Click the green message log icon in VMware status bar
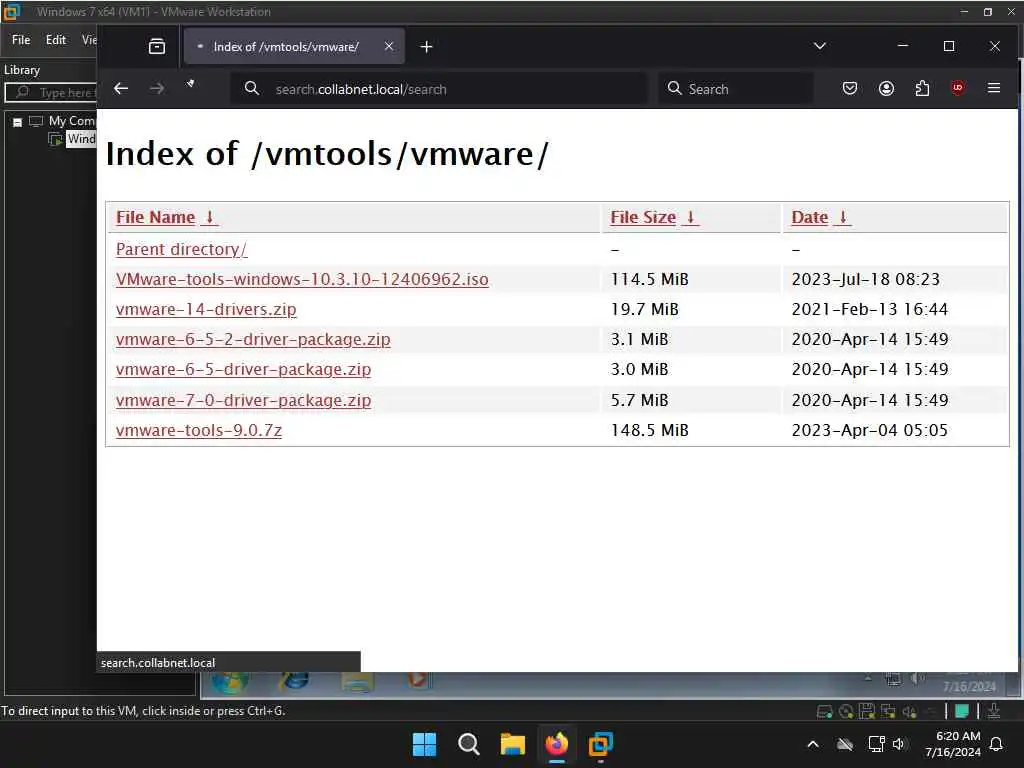 tap(962, 711)
